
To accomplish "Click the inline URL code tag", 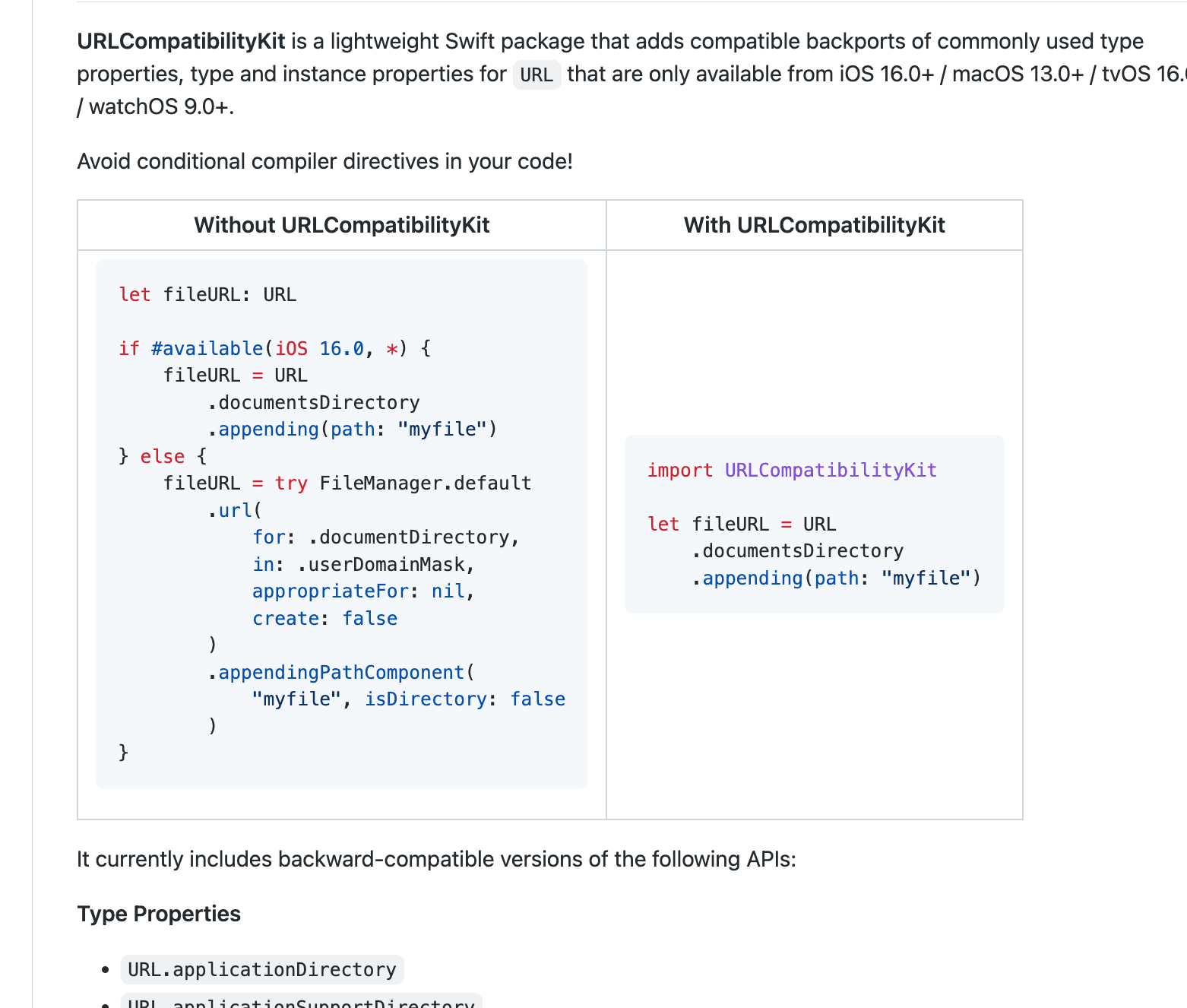I will point(537,74).
